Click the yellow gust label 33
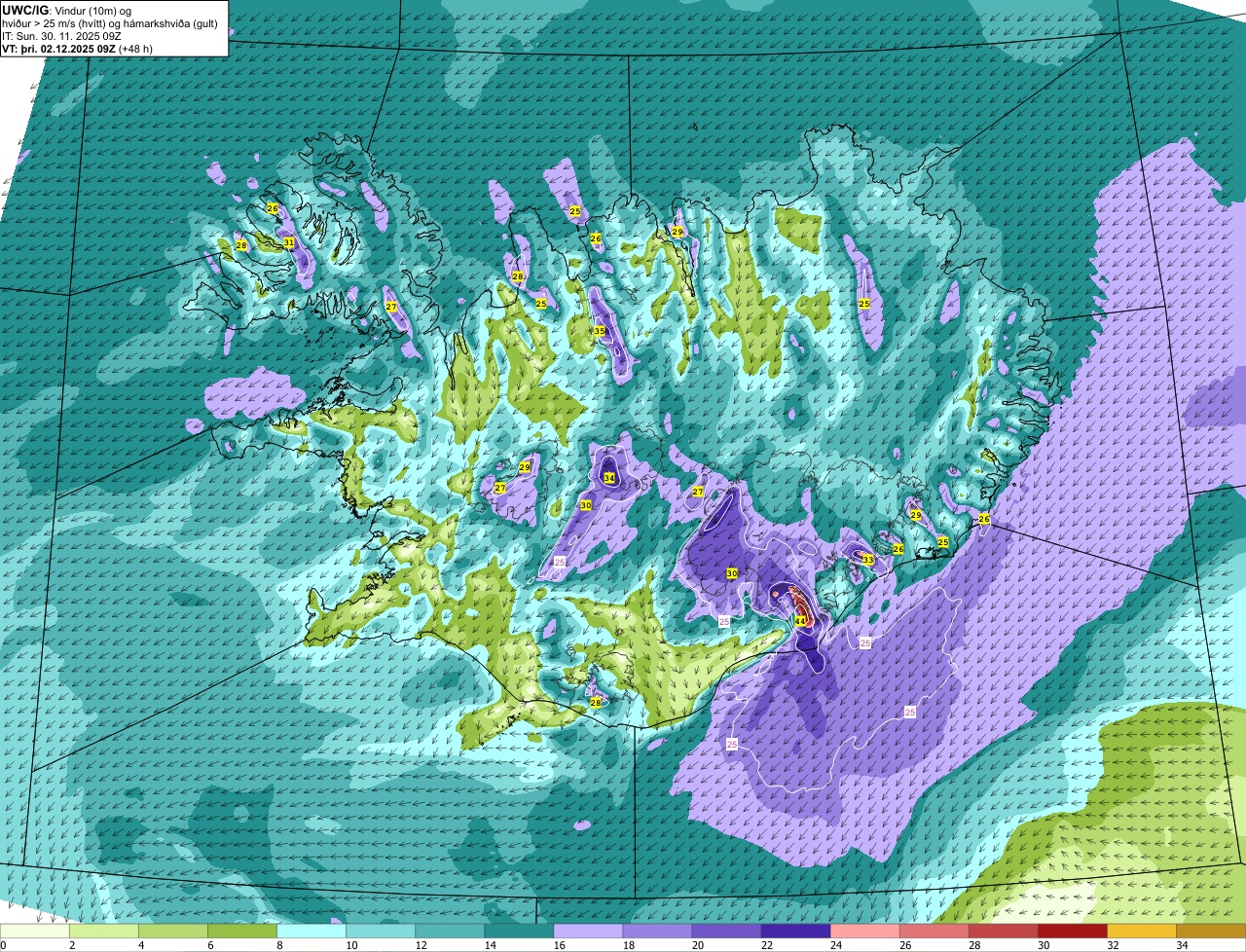Screen dimensions: 1246x952 (x=867, y=559)
